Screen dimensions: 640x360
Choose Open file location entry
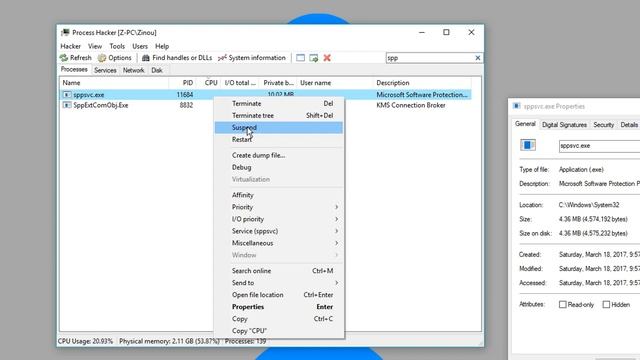pos(279,295)
